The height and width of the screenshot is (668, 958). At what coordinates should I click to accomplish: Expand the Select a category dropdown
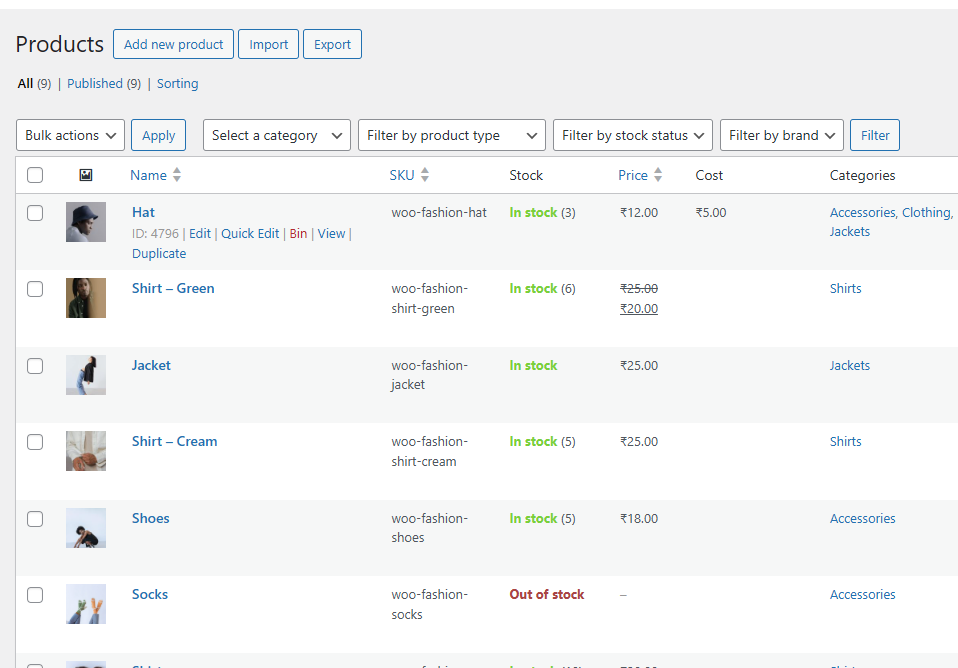[276, 135]
